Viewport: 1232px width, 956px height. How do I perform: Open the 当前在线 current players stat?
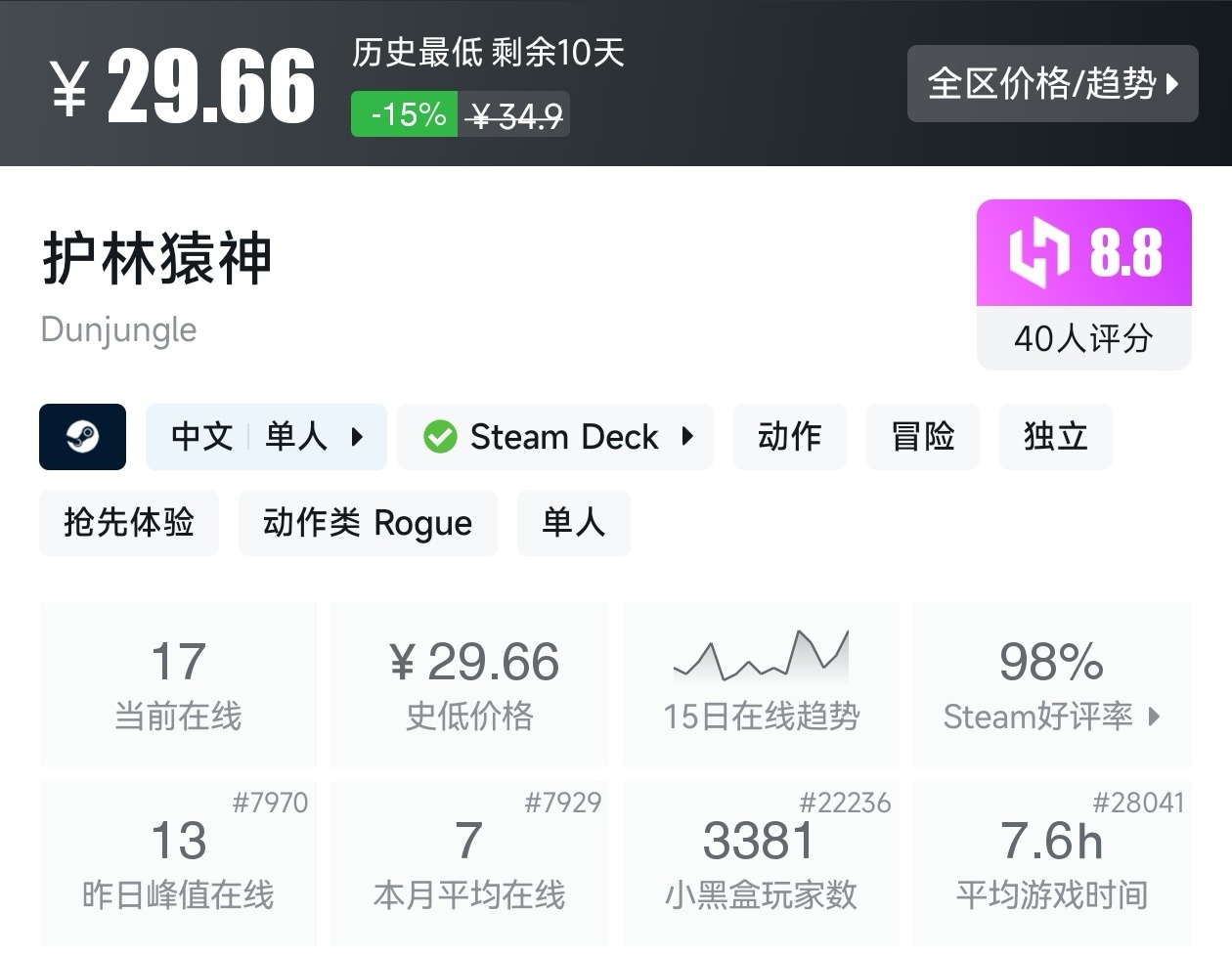tap(178, 684)
